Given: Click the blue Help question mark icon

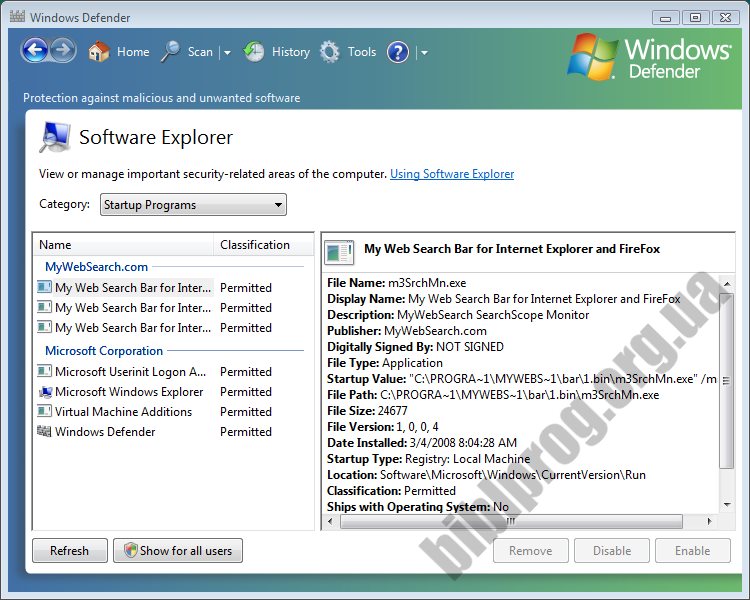Looking at the screenshot, I should click(398, 52).
